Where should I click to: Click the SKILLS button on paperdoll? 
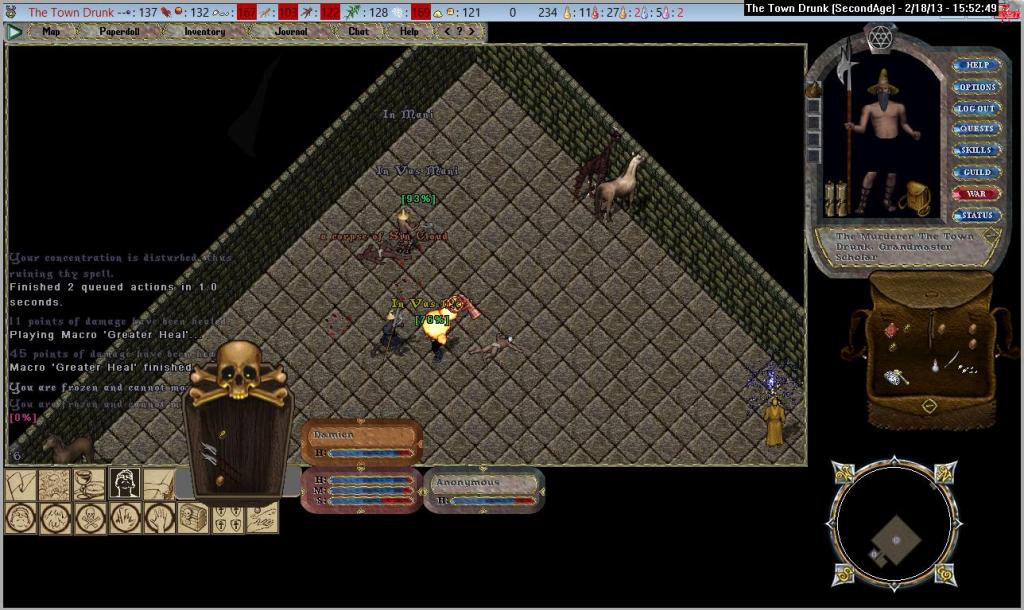point(976,150)
